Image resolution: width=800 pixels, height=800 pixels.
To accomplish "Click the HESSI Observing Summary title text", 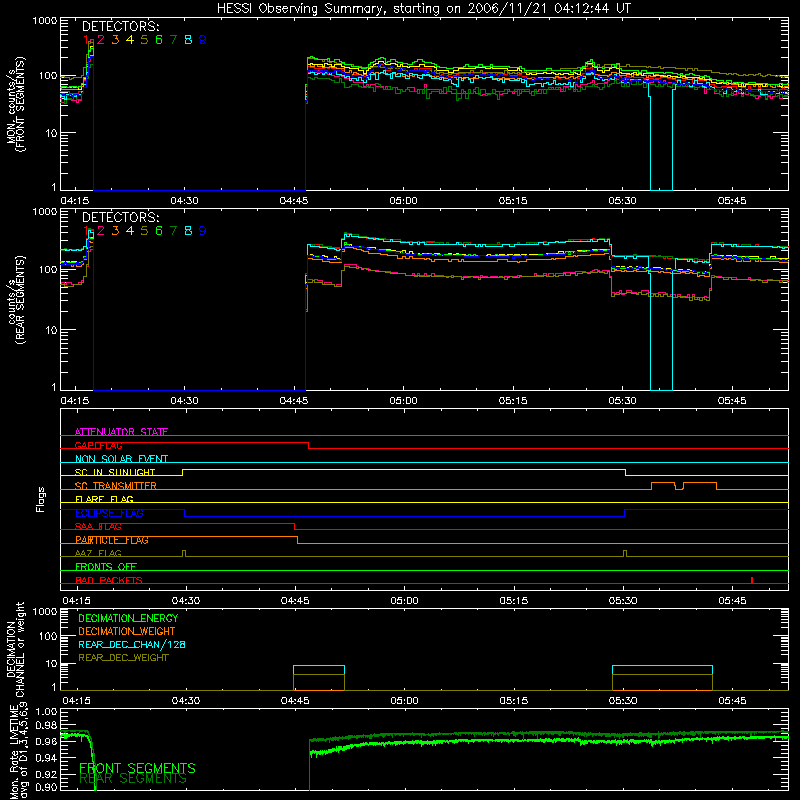I will (423, 9).
